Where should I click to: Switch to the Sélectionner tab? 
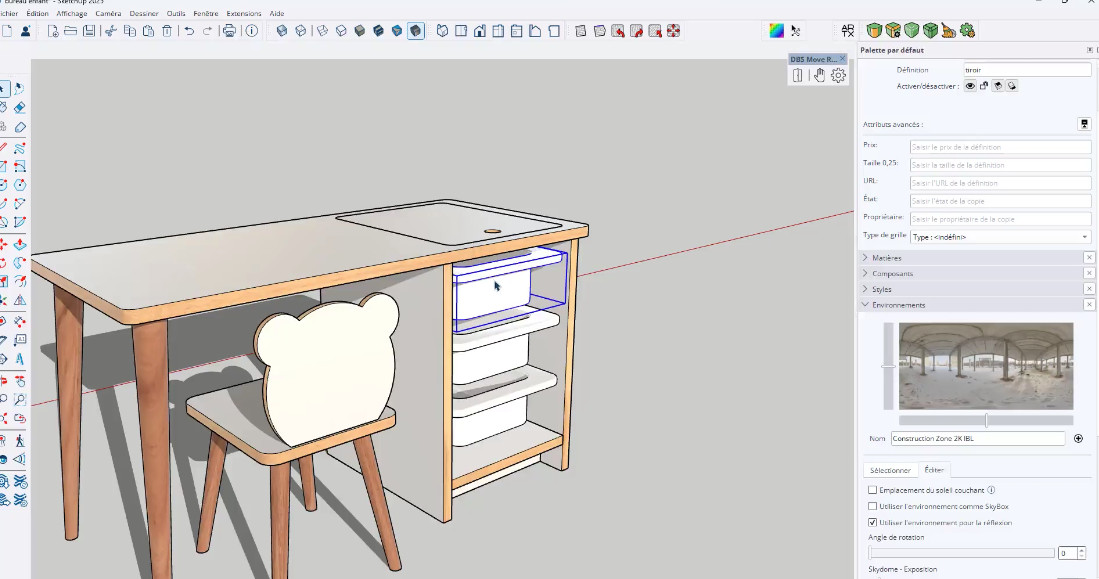[x=890, y=470]
